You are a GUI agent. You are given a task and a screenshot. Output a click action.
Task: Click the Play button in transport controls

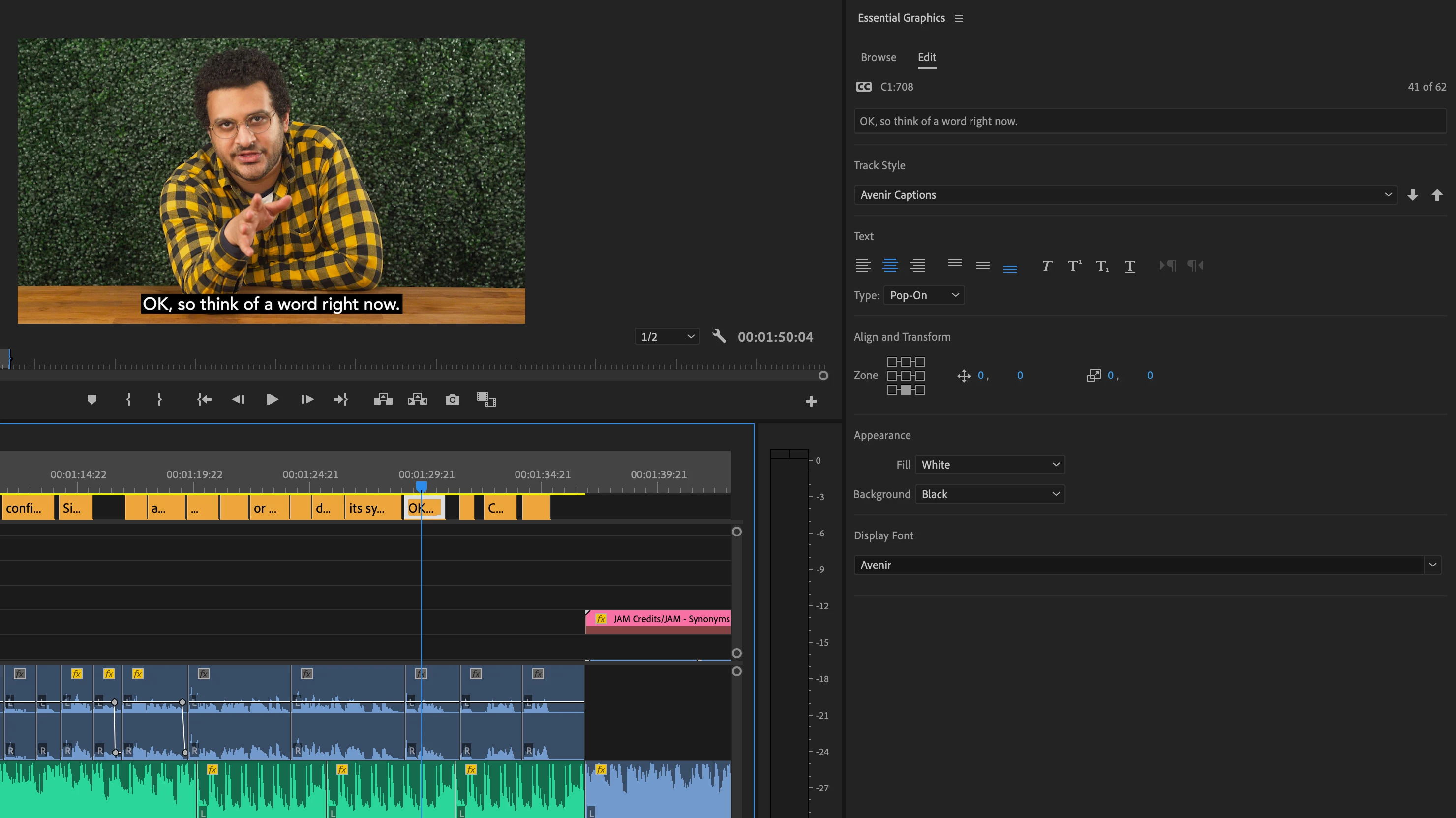[x=272, y=399]
